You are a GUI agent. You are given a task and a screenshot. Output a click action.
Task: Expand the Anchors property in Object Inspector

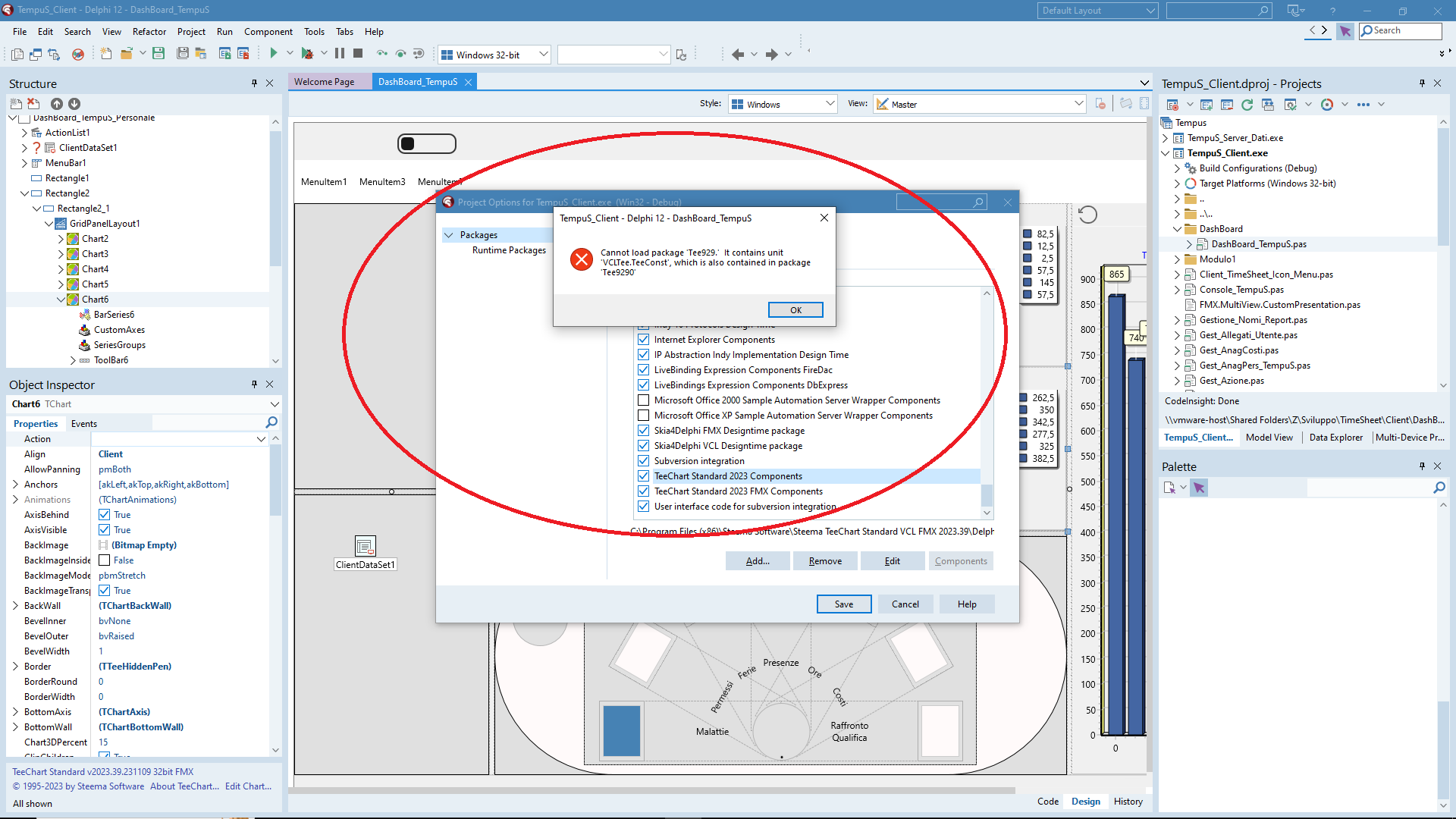16,485
